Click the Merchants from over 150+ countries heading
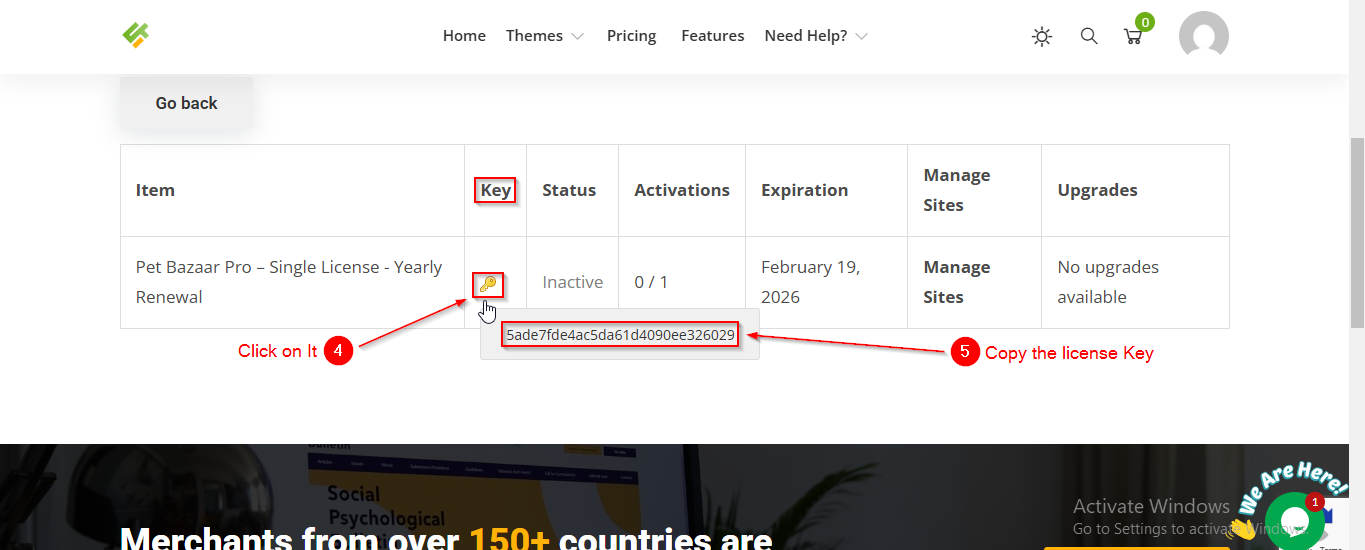1365x550 pixels. tap(446, 538)
